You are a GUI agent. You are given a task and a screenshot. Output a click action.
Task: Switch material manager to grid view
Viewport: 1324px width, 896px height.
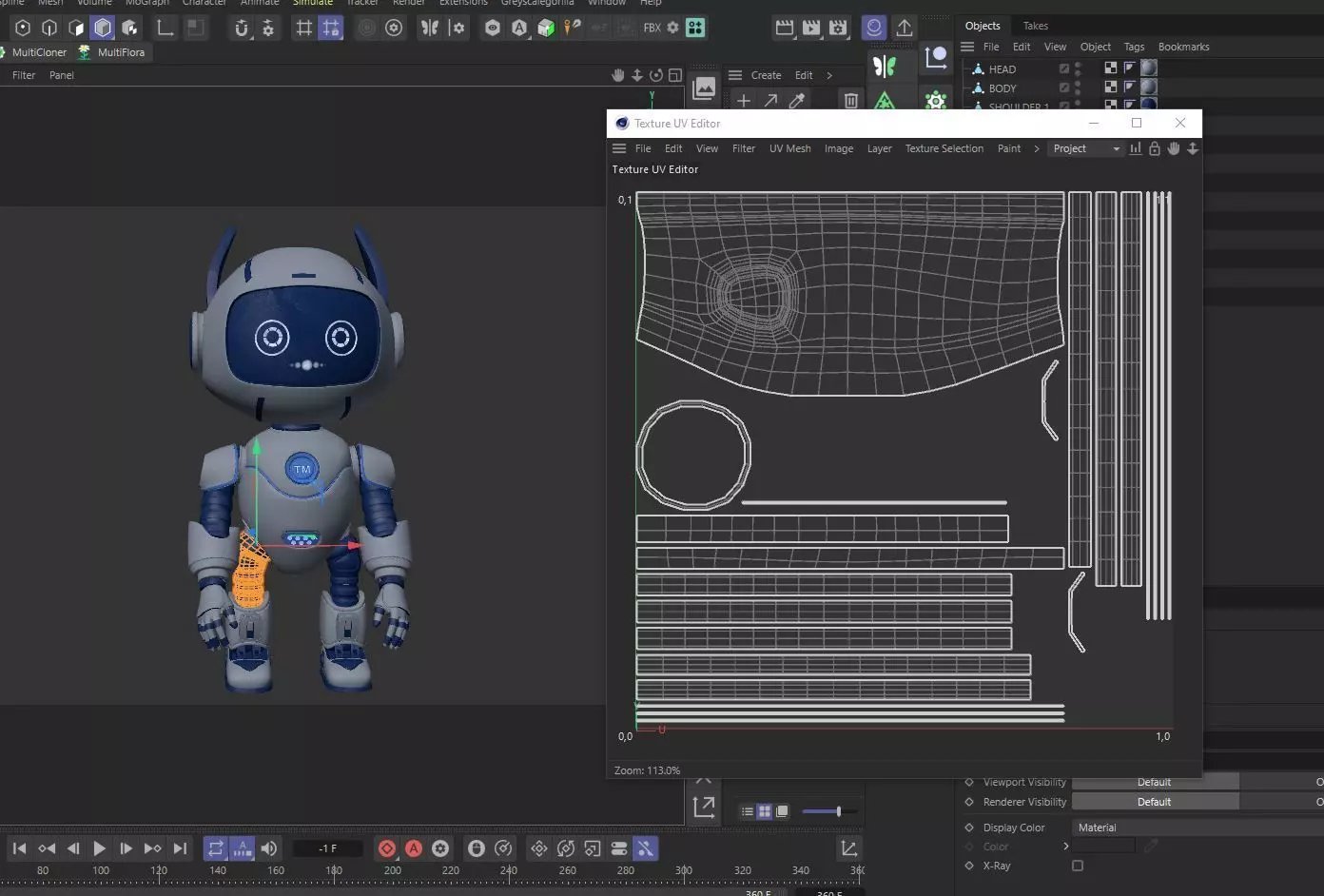pyautogui.click(x=764, y=811)
